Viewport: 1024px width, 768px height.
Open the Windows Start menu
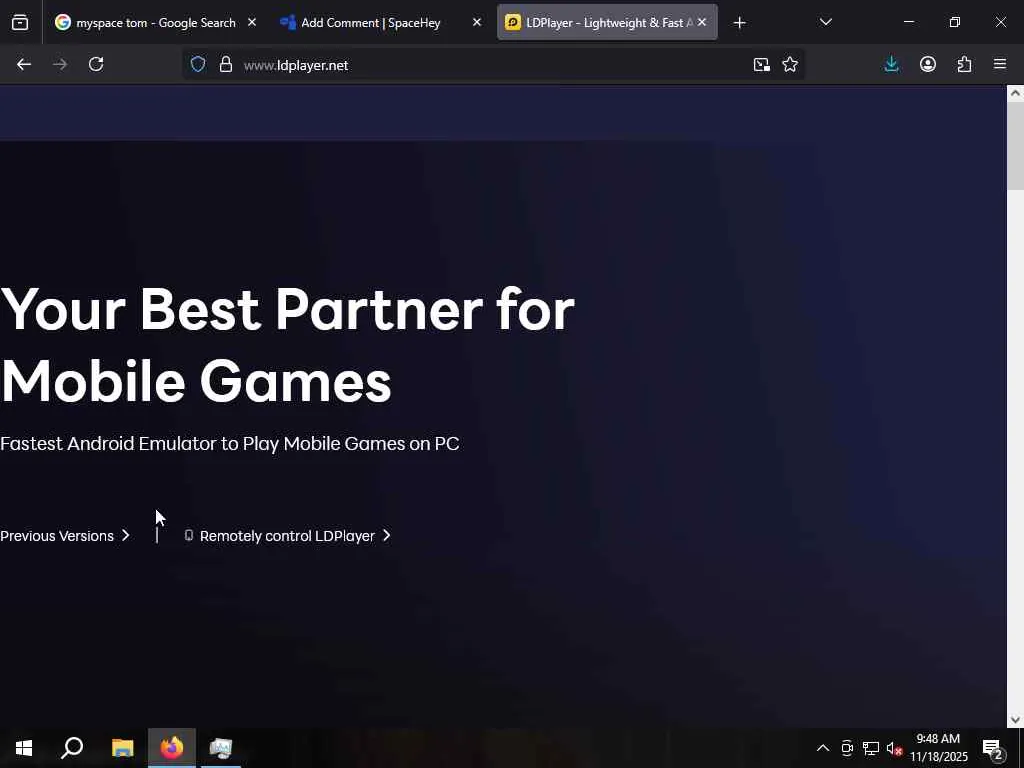click(x=24, y=748)
